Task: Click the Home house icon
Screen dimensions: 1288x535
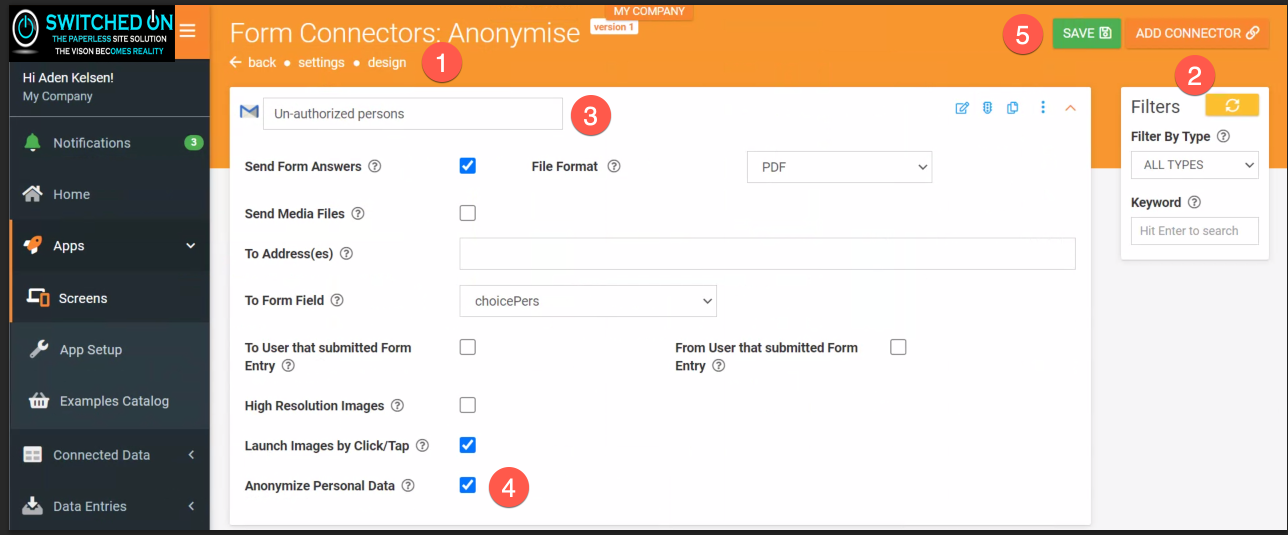Action: 33,194
